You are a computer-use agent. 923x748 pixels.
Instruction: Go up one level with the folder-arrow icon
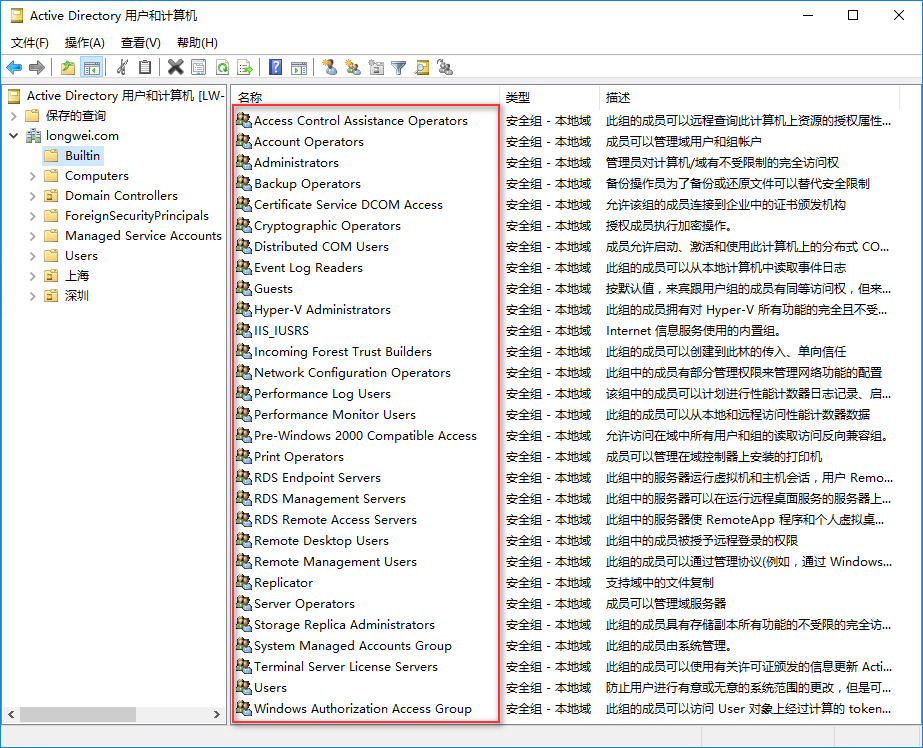tap(68, 68)
